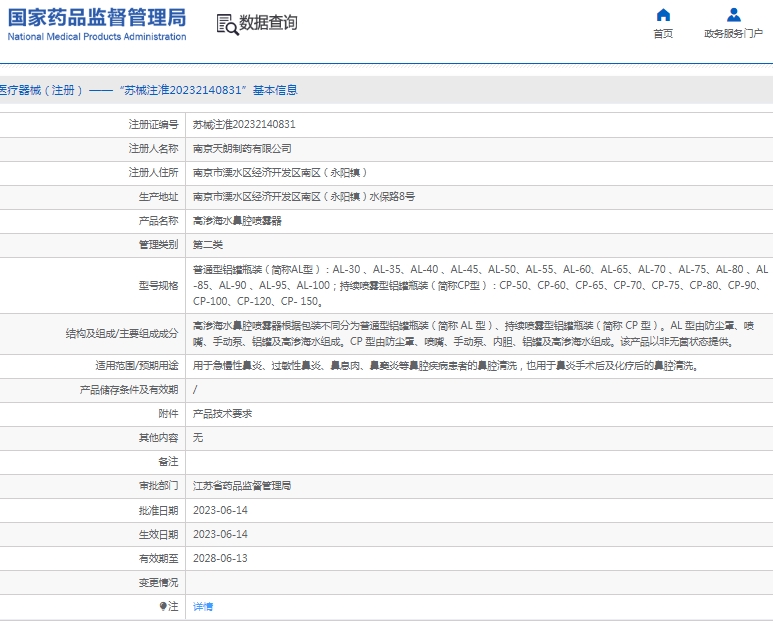The height and width of the screenshot is (621, 773).
Task: Click the 适用范围/预期用途 row label
Action: pyautogui.click(x=137, y=366)
